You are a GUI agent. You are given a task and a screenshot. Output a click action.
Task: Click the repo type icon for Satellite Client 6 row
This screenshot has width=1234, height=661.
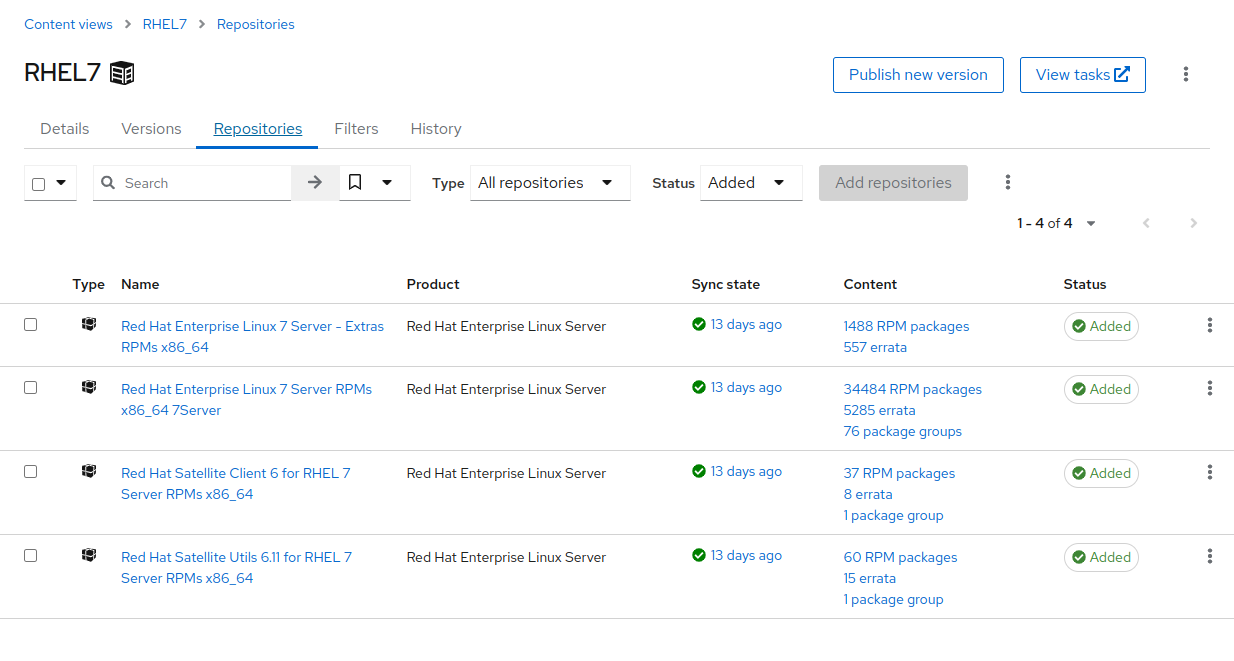[89, 471]
